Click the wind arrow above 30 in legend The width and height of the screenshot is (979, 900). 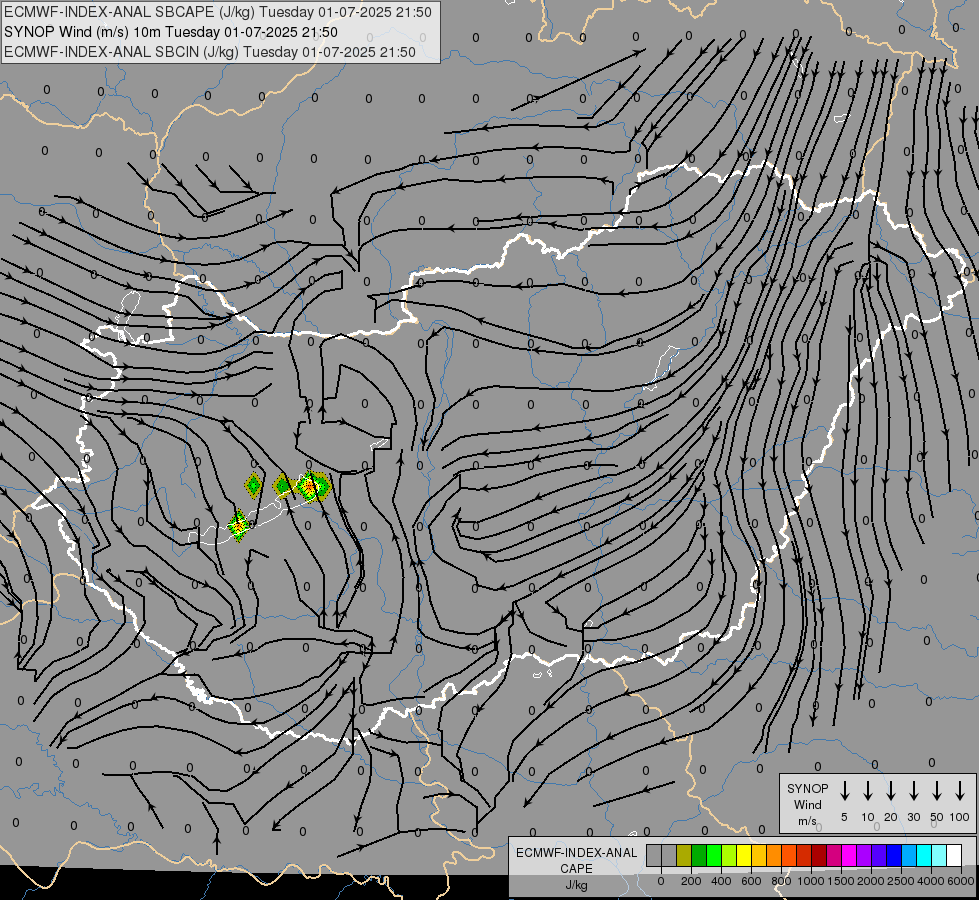tap(913, 790)
